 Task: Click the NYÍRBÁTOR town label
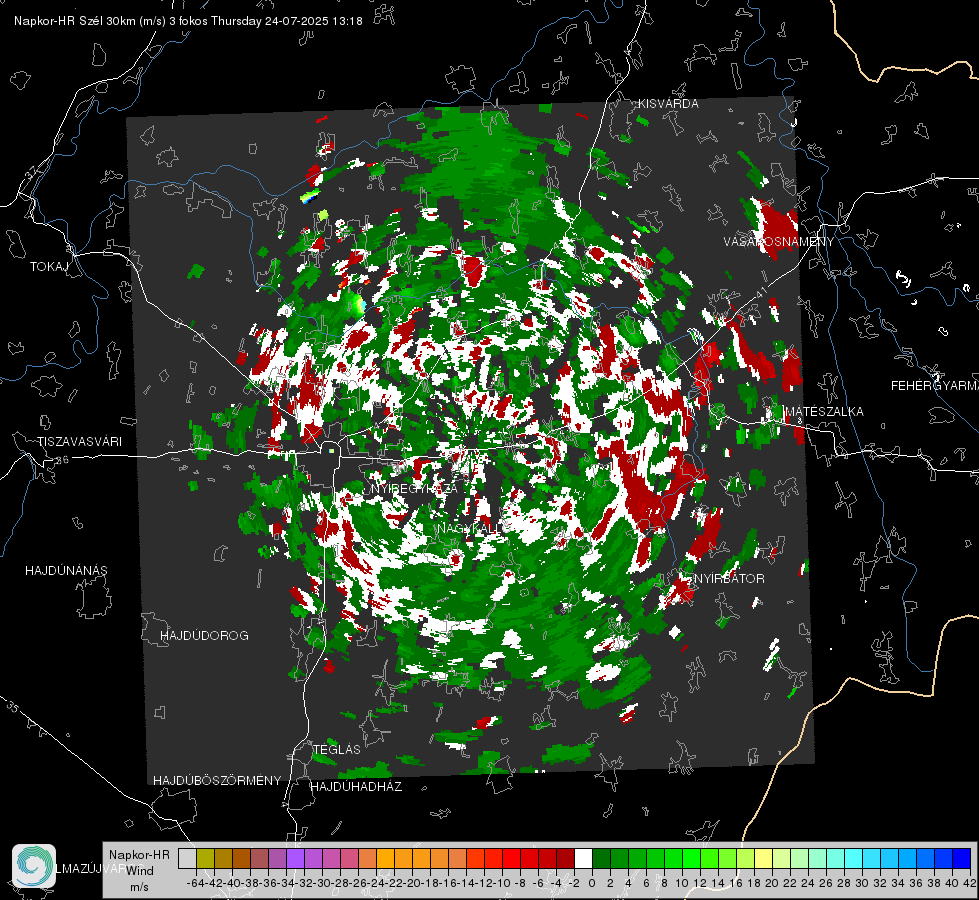(729, 579)
